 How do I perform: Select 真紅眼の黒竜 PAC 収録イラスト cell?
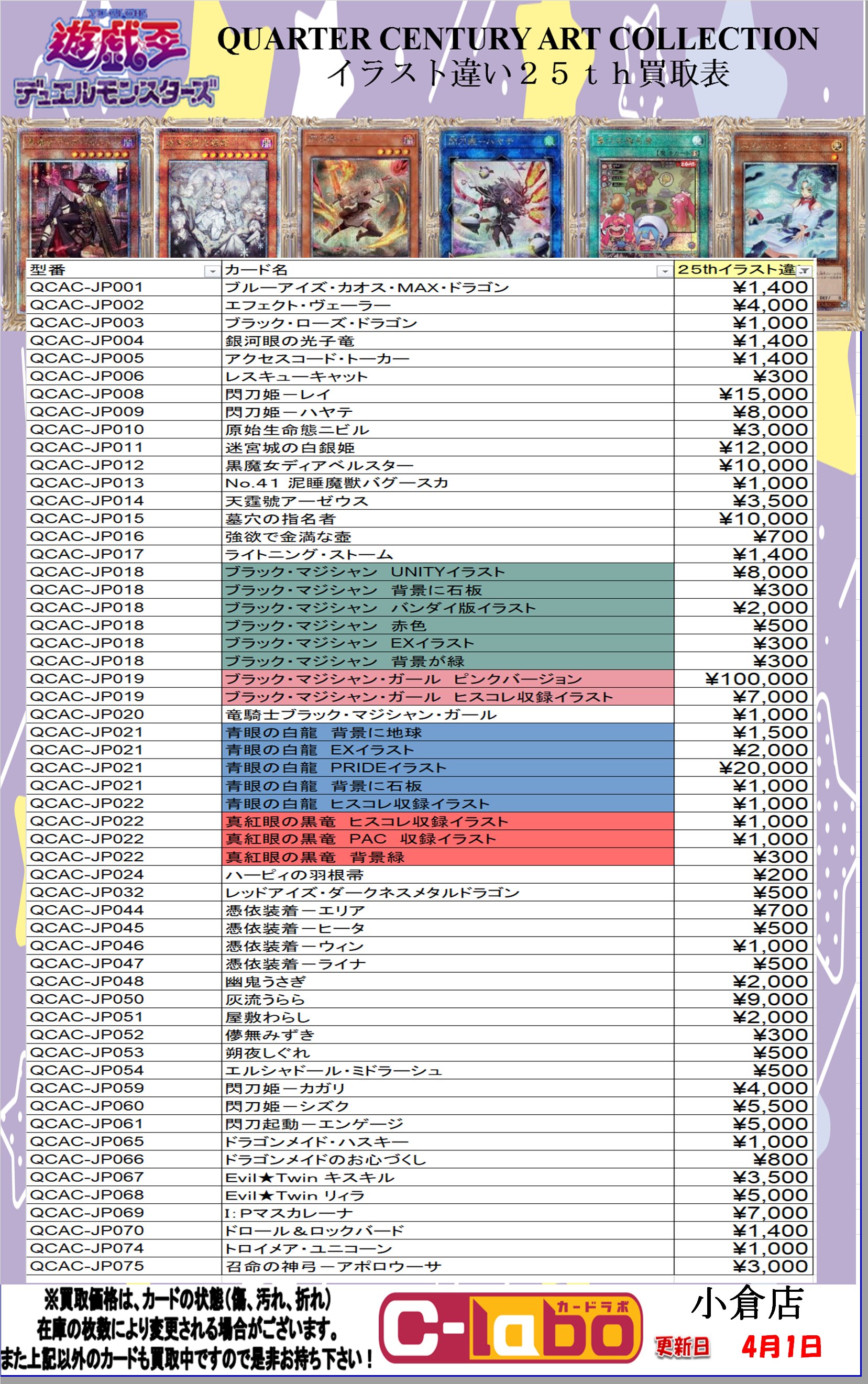[448, 839]
